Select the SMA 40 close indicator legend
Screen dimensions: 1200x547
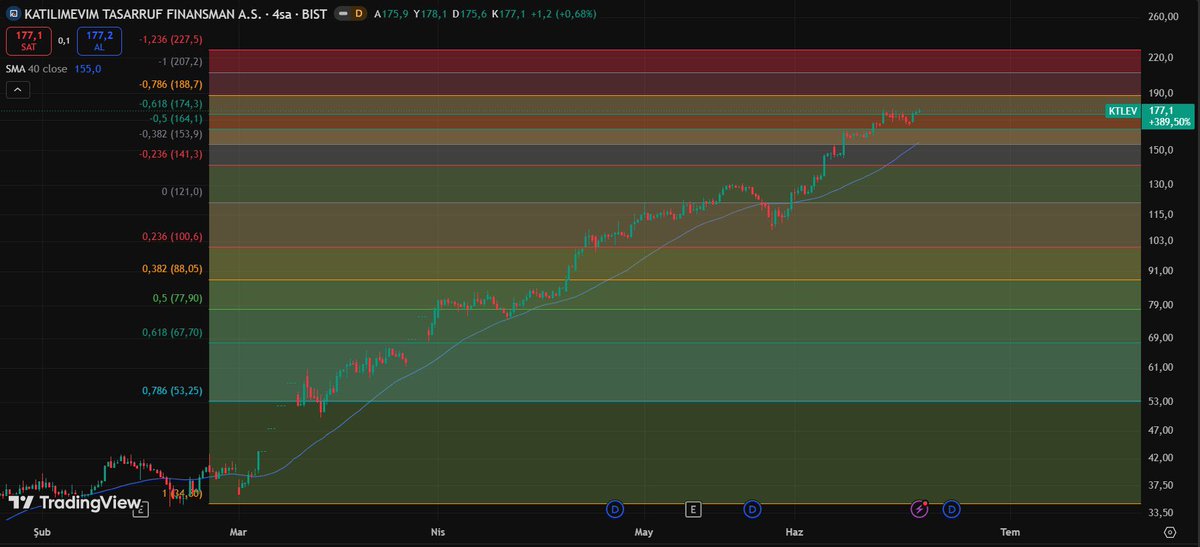click(x=36, y=69)
